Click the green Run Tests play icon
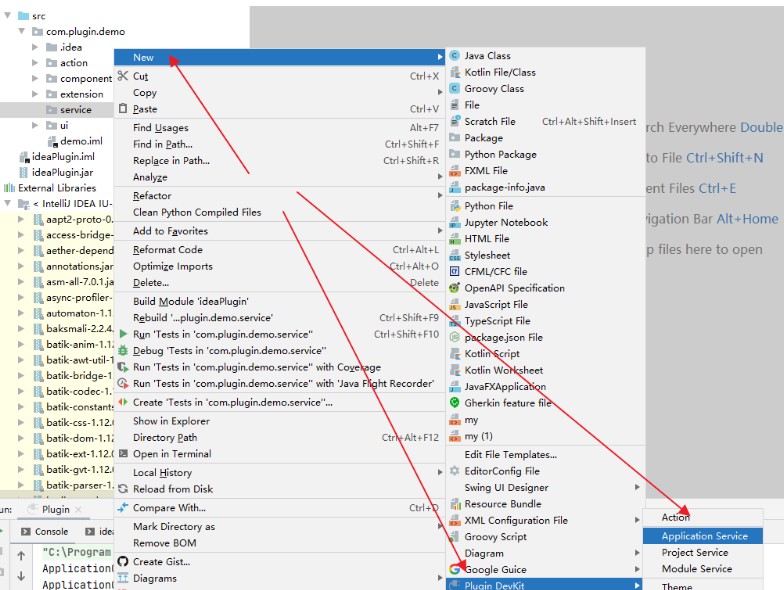The width and height of the screenshot is (784, 590). tap(123, 334)
